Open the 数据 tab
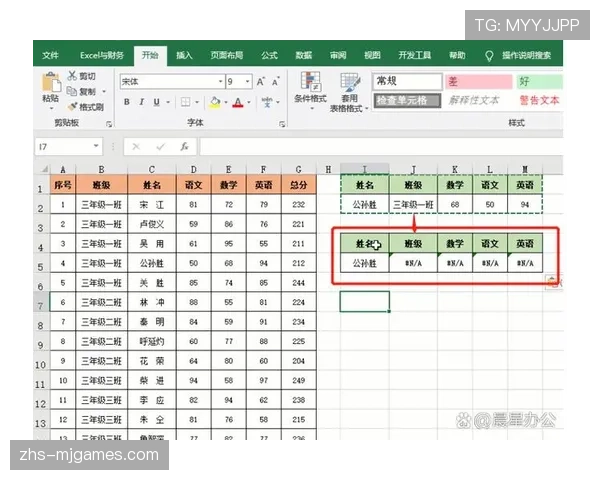600x480 pixels. (304, 56)
